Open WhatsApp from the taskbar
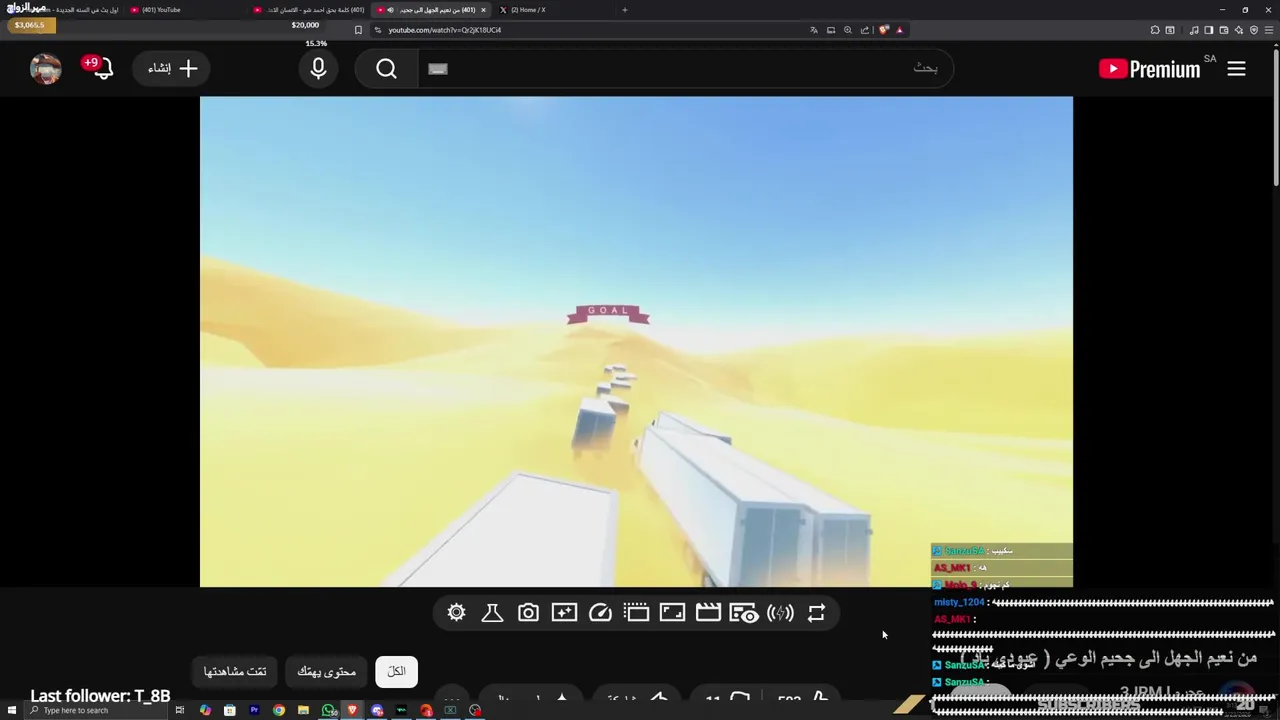The image size is (1280, 720). pyautogui.click(x=328, y=710)
